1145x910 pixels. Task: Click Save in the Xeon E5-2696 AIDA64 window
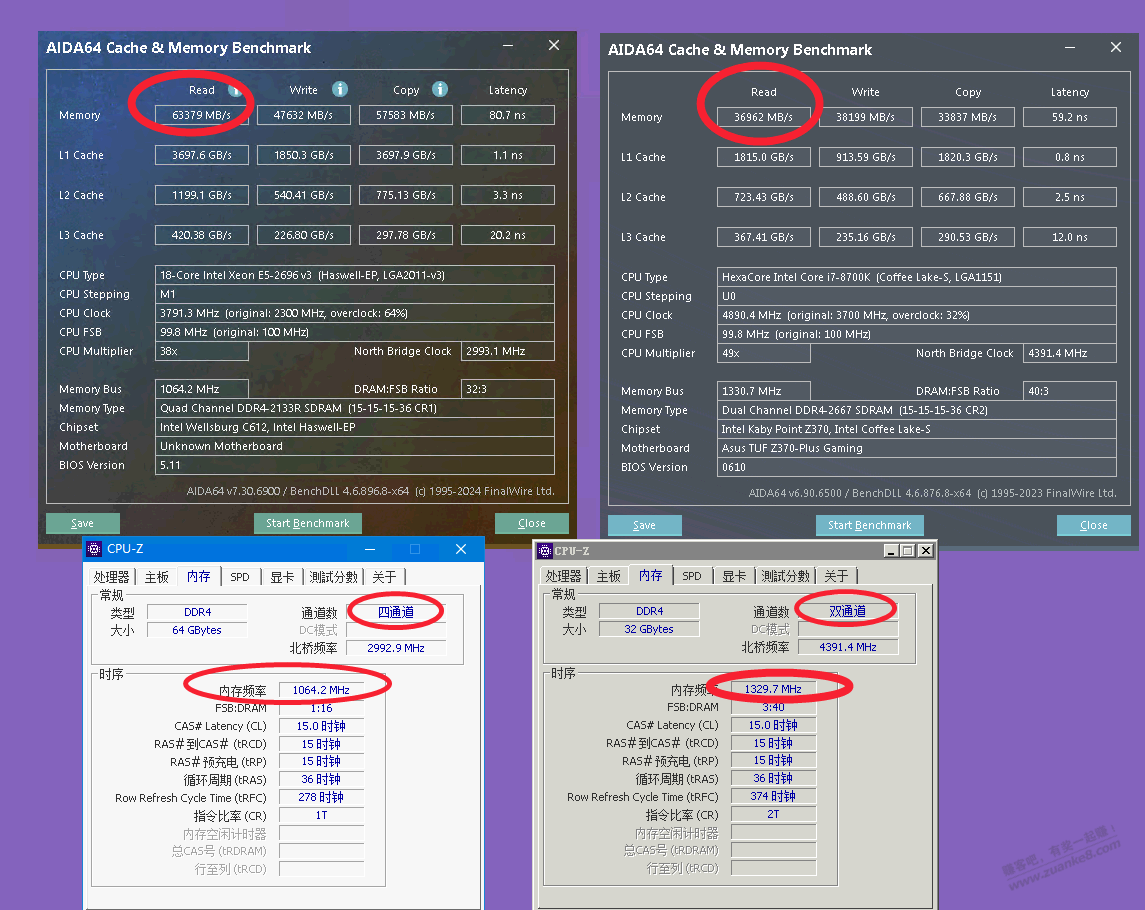pyautogui.click(x=83, y=523)
